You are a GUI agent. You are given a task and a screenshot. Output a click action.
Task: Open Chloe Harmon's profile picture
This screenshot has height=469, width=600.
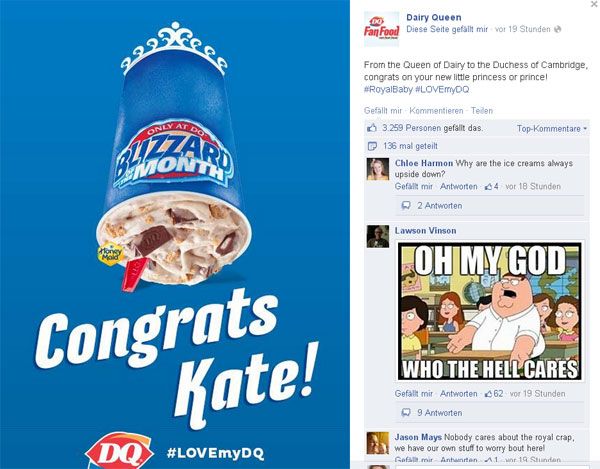(x=378, y=169)
